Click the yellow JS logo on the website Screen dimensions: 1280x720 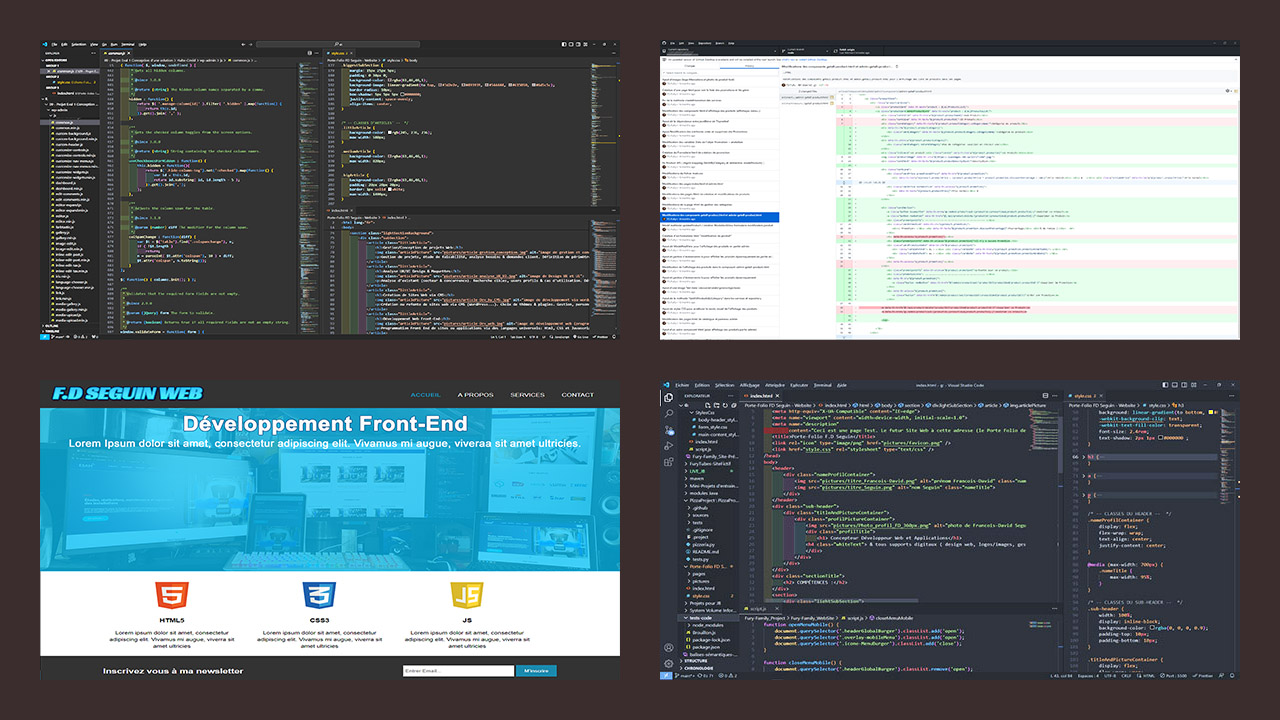(466, 597)
